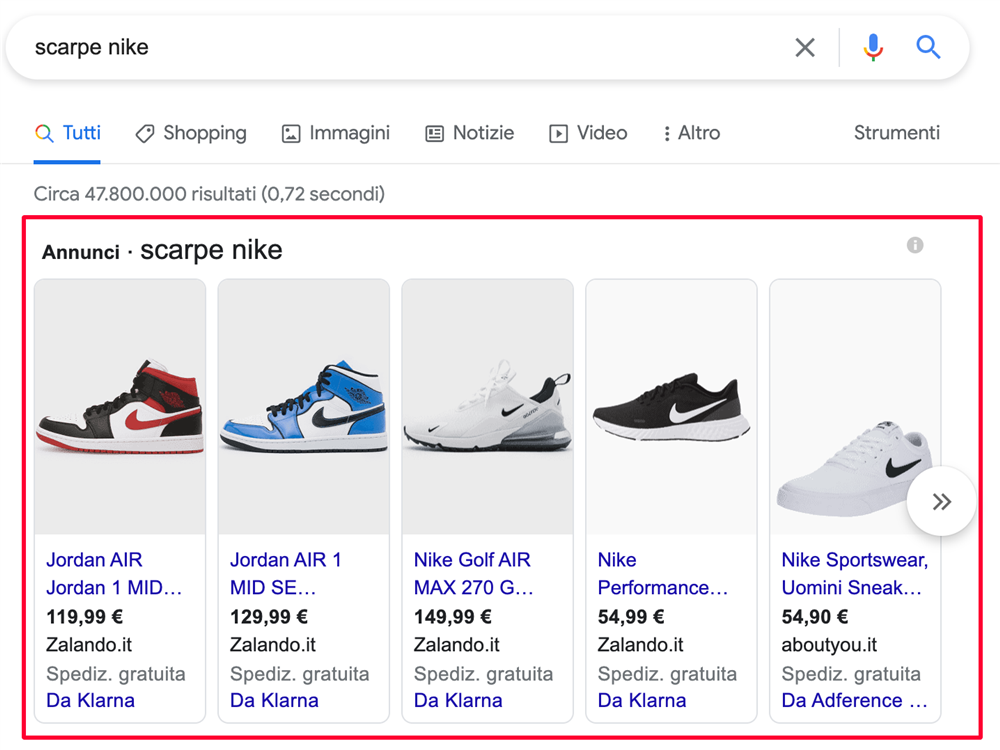Click the 'Da Adference …' link

[854, 700]
